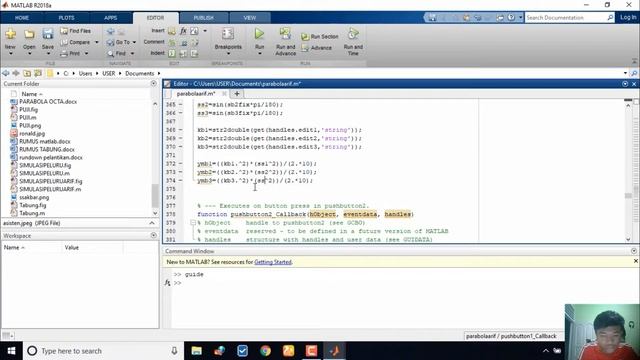Open MATLAB from the taskbar

334,351
